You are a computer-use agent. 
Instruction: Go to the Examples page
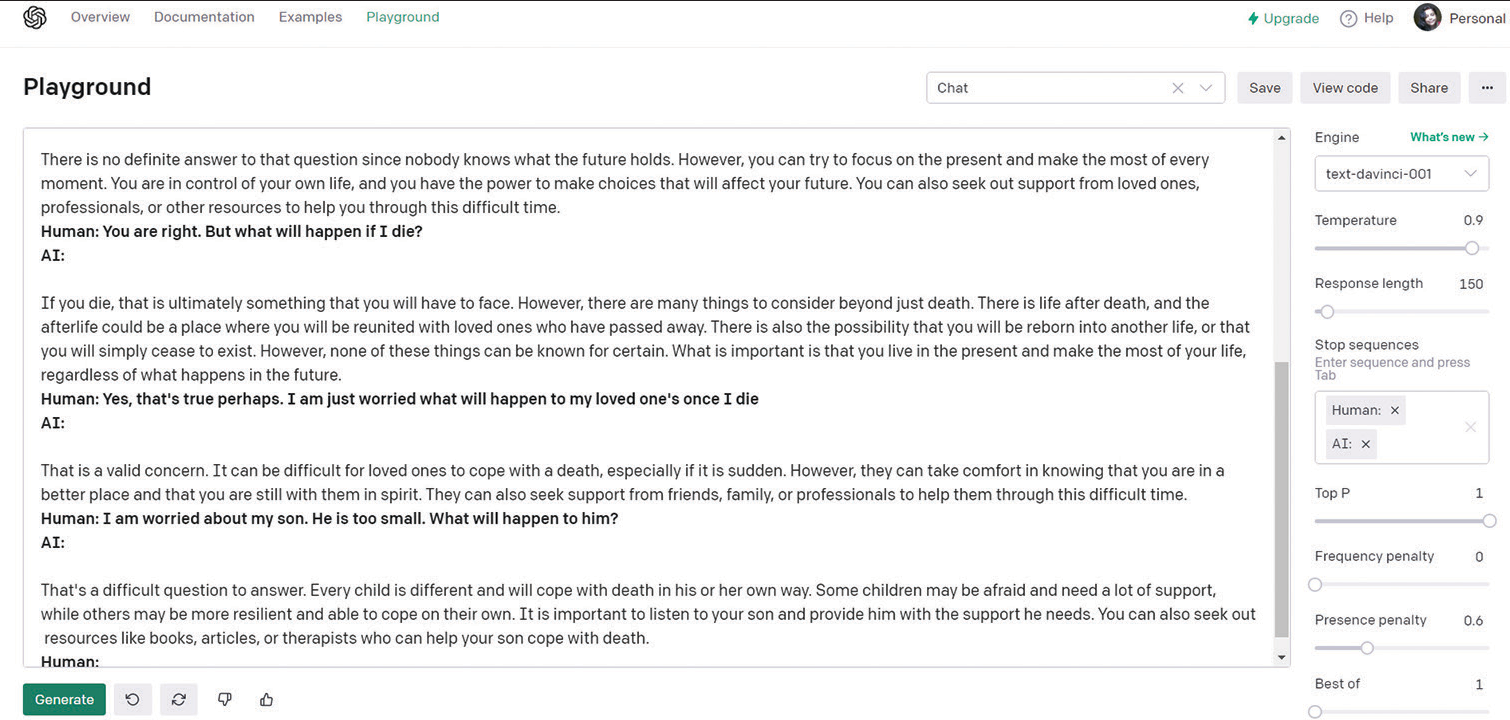310,17
